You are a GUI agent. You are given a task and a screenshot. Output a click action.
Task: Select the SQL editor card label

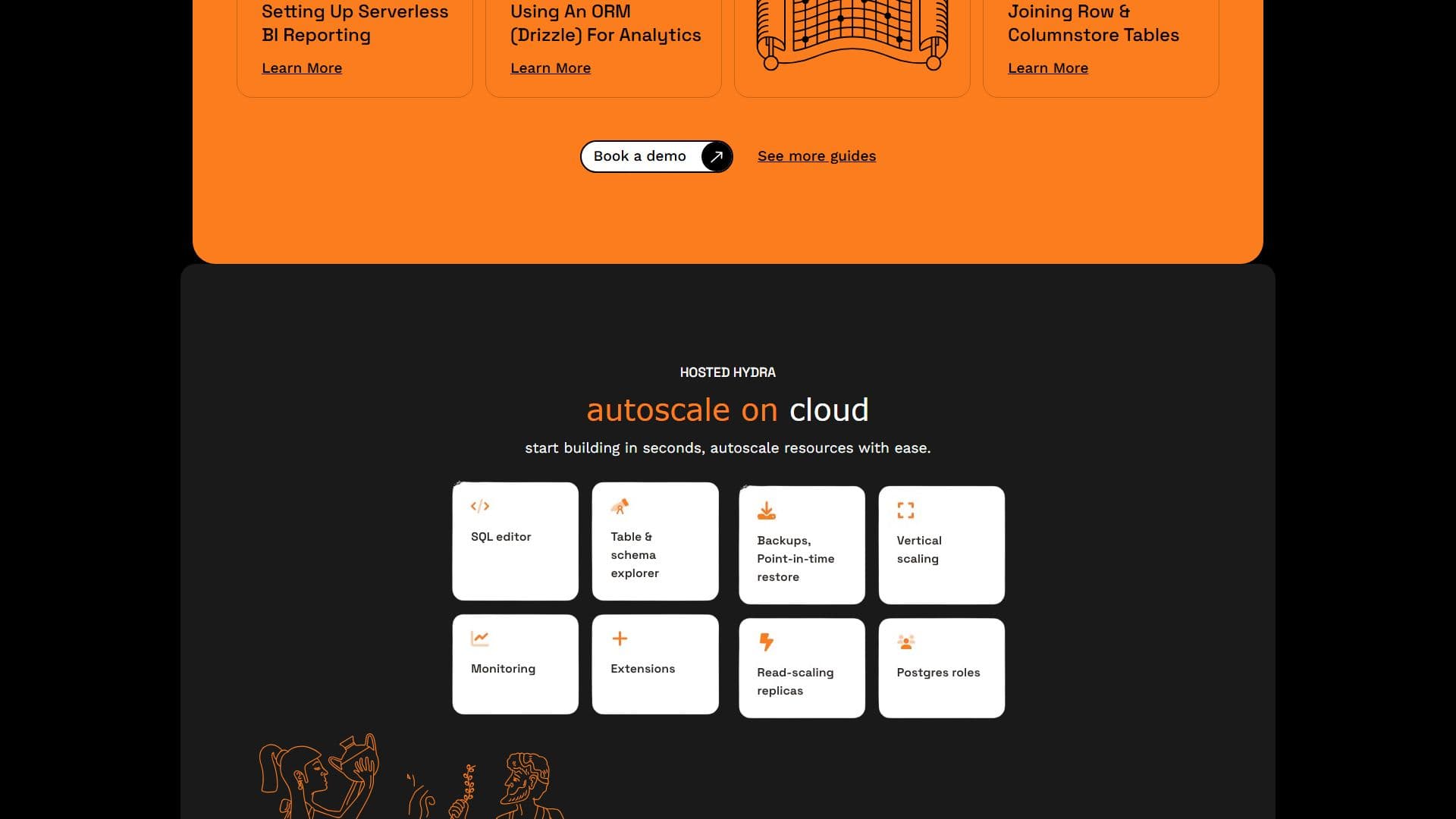pyautogui.click(x=501, y=537)
